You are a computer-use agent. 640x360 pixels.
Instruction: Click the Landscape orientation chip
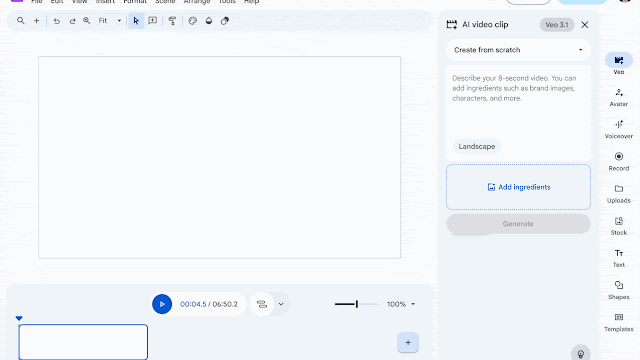click(x=476, y=147)
